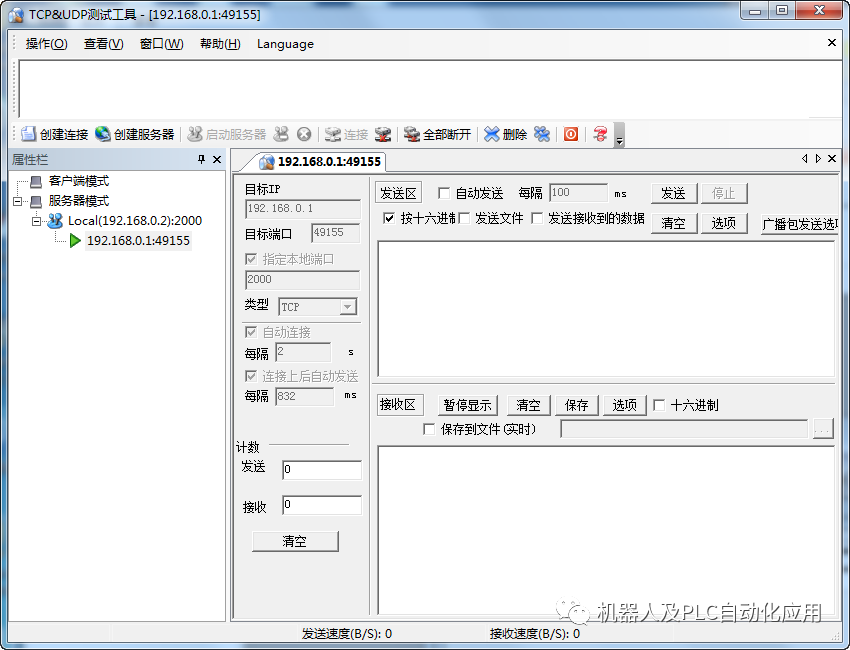Close the inner document window X

(832, 42)
